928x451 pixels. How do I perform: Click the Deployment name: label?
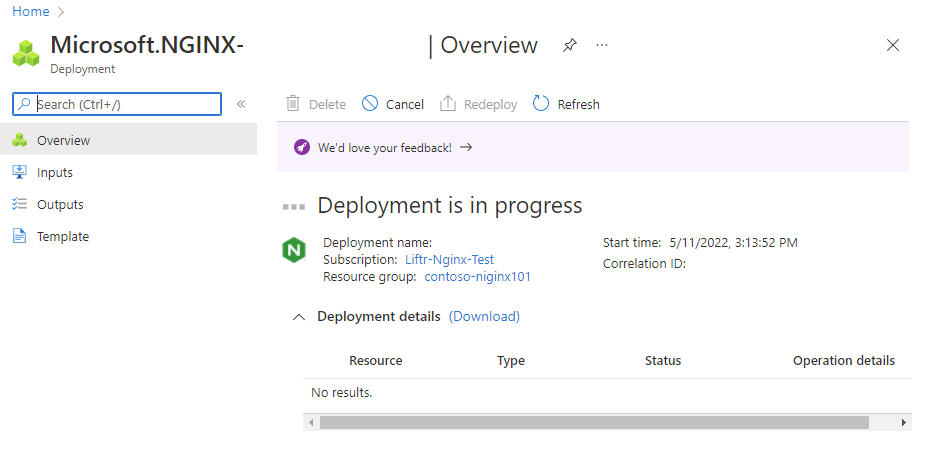(x=378, y=243)
